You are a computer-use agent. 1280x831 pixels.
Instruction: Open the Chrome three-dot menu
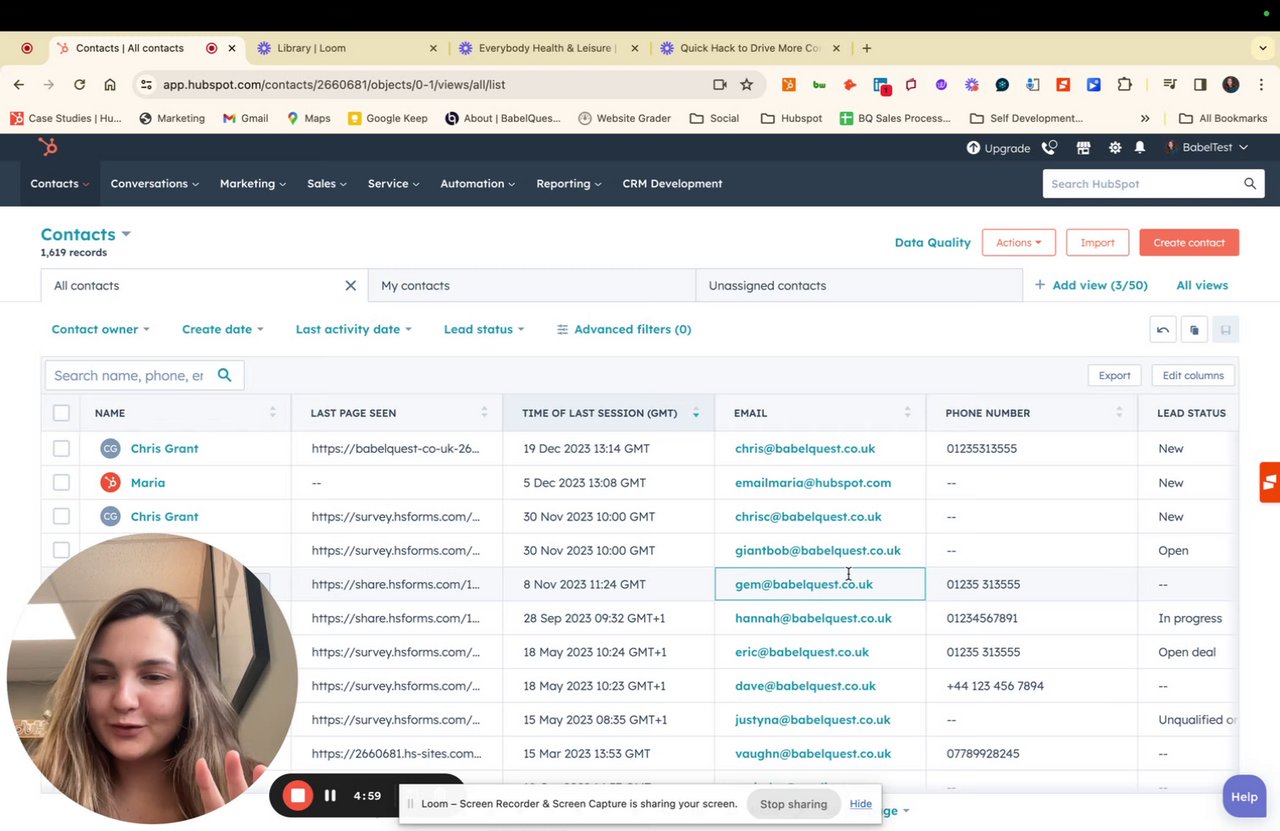pyautogui.click(x=1261, y=85)
